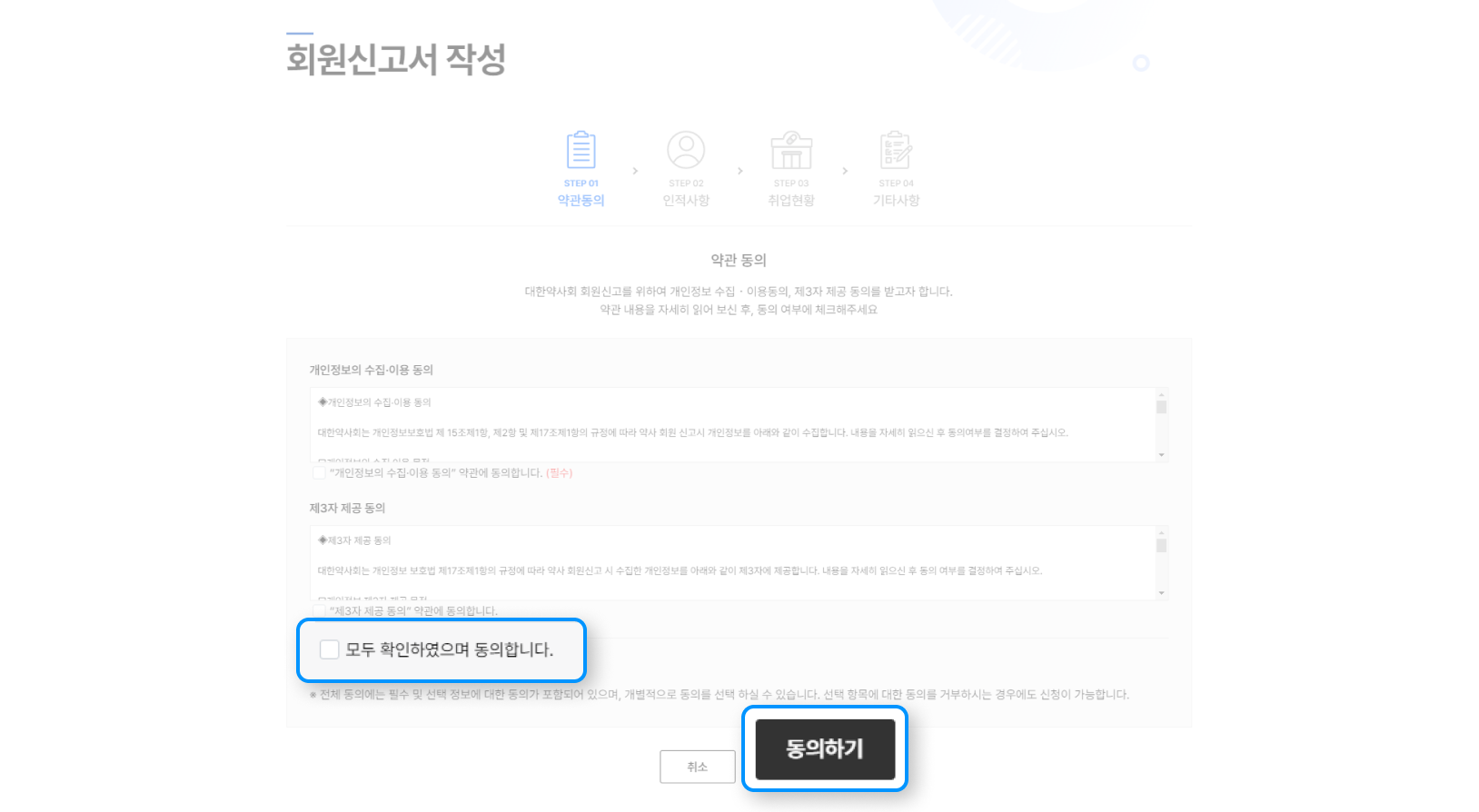Select the 약관동의 step label
This screenshot has height=812, width=1479.
(x=581, y=201)
